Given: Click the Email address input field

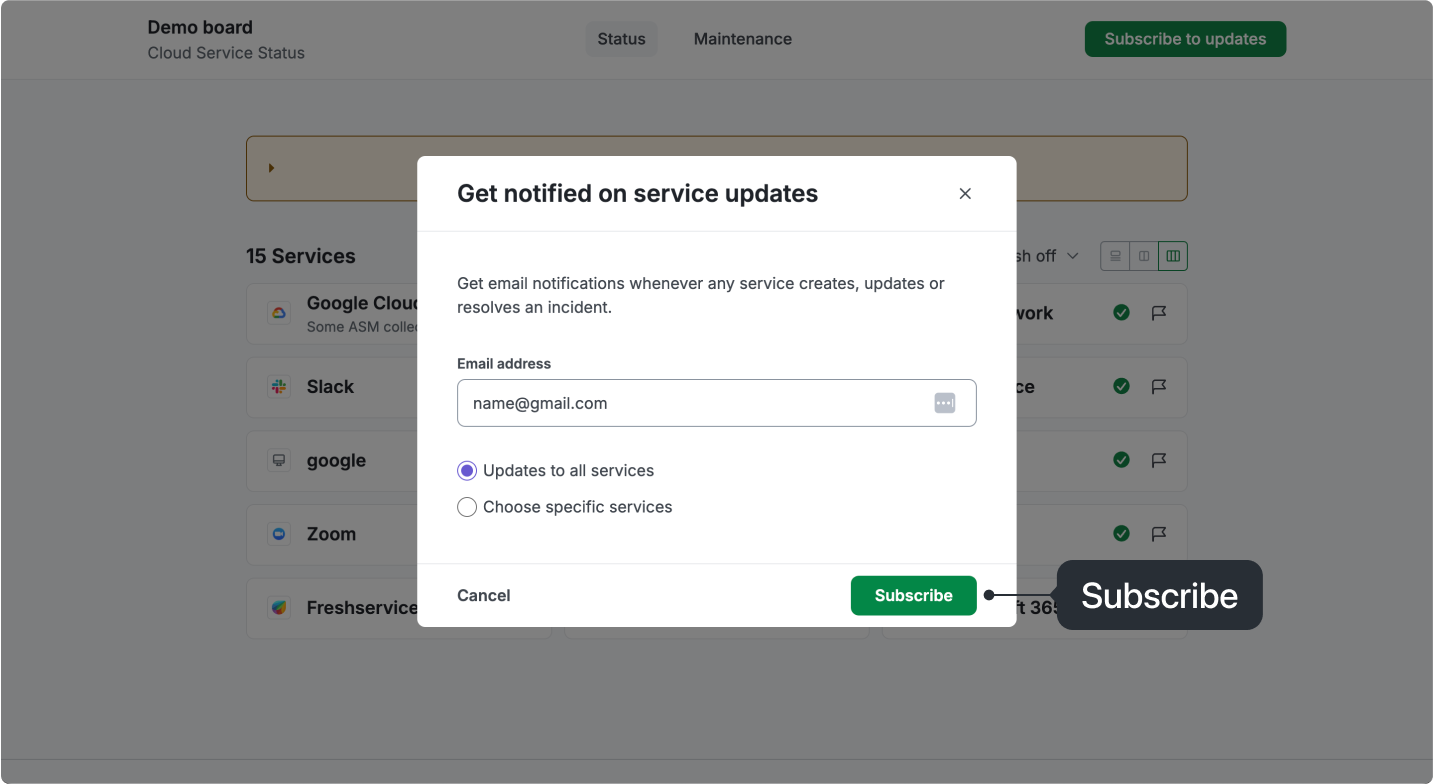Looking at the screenshot, I should (690, 403).
